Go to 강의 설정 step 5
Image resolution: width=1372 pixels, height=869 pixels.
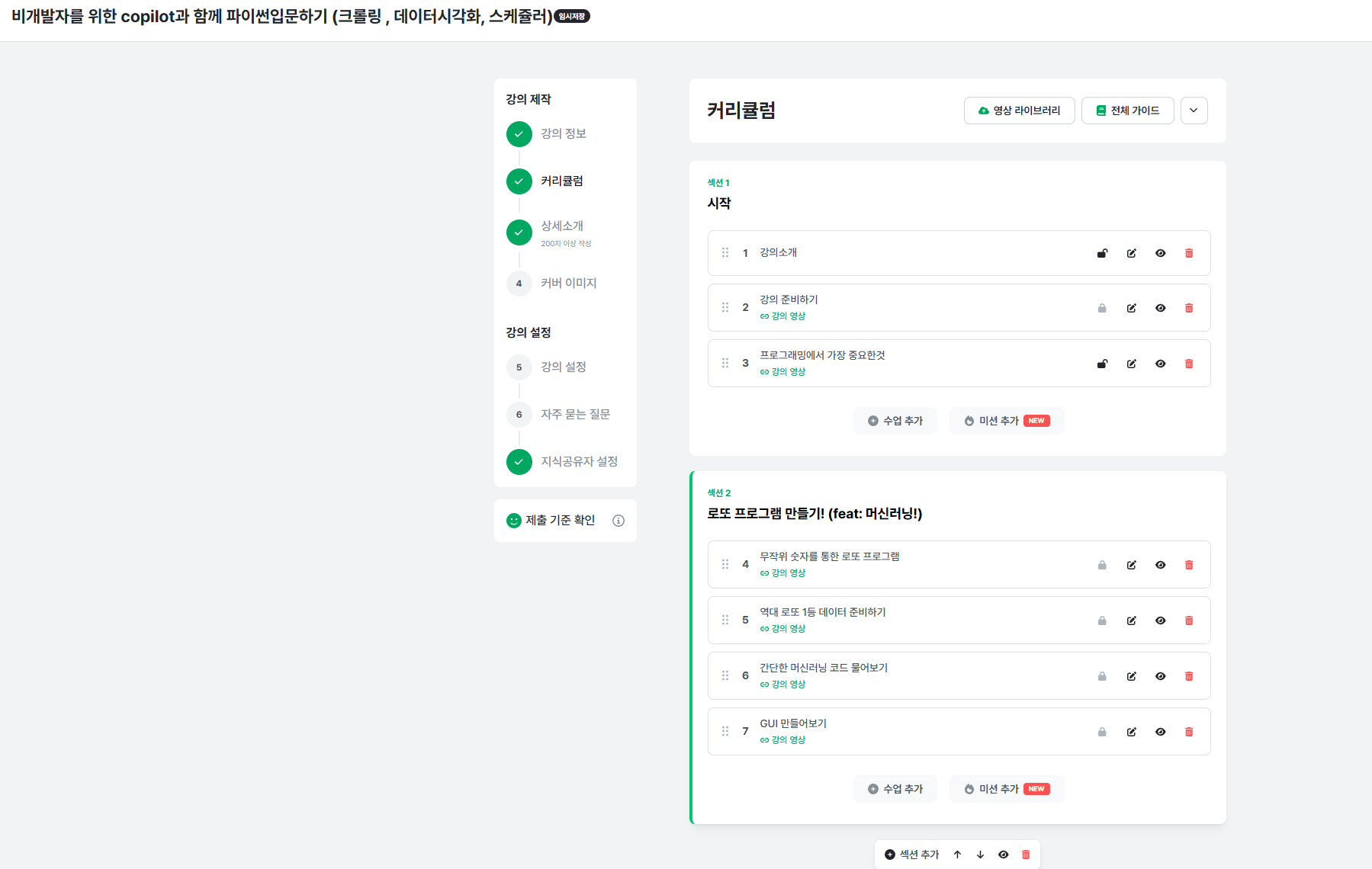click(563, 367)
